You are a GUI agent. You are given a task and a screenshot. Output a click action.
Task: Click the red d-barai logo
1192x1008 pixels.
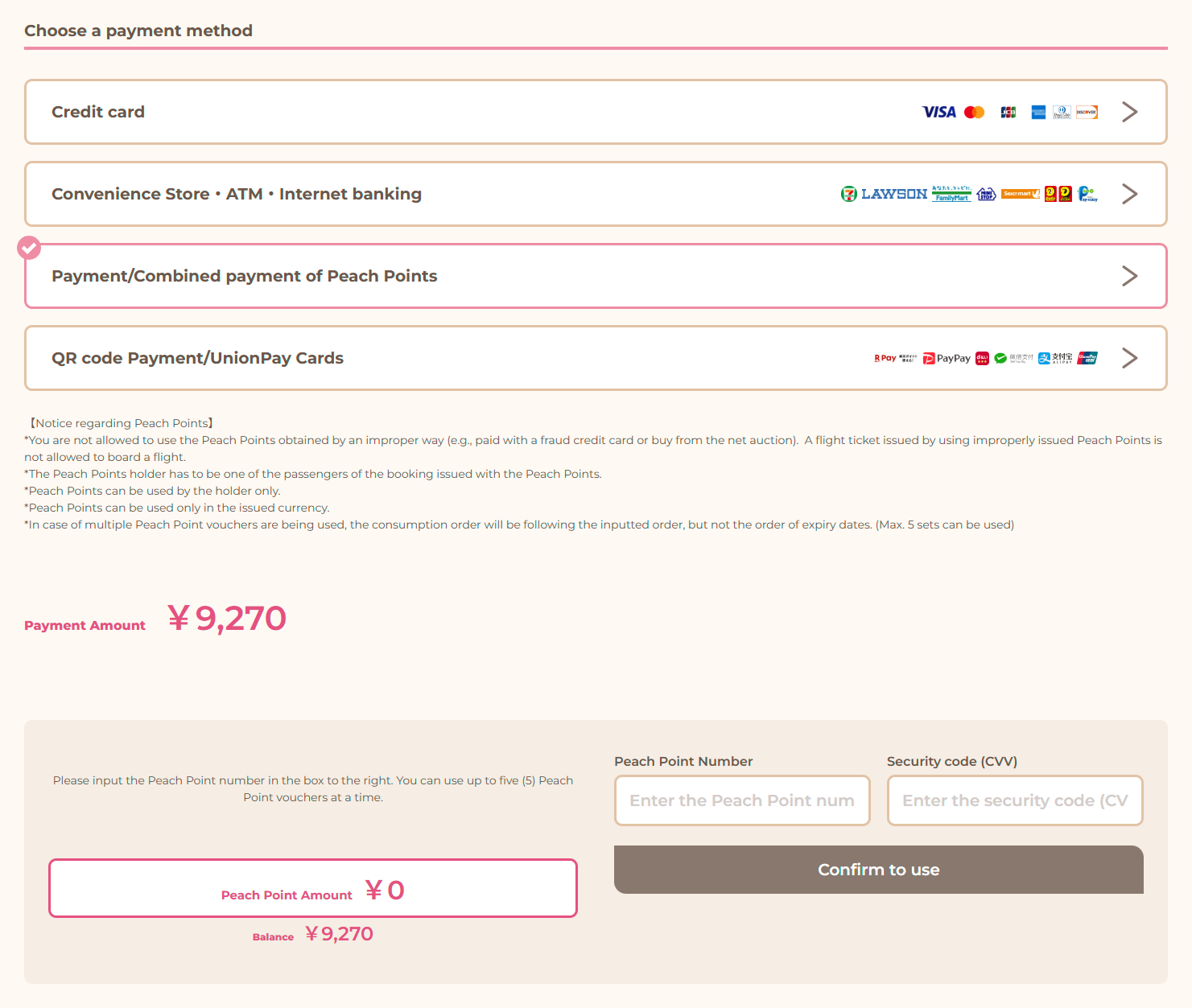[x=982, y=358]
